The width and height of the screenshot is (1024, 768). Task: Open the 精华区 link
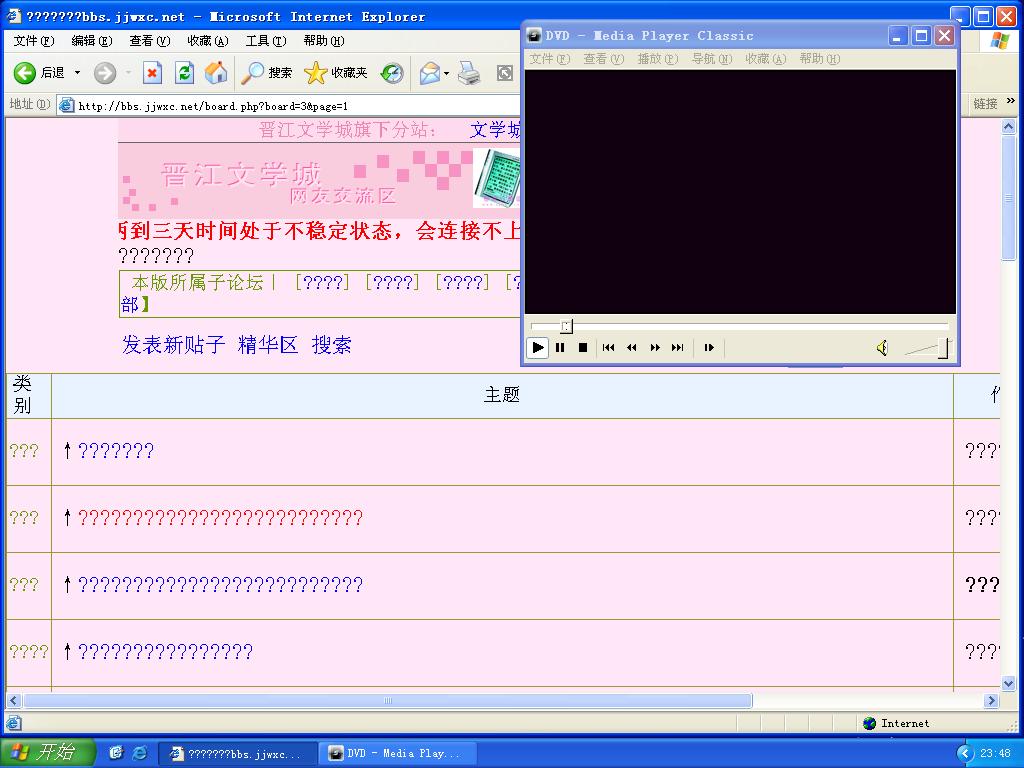click(268, 345)
